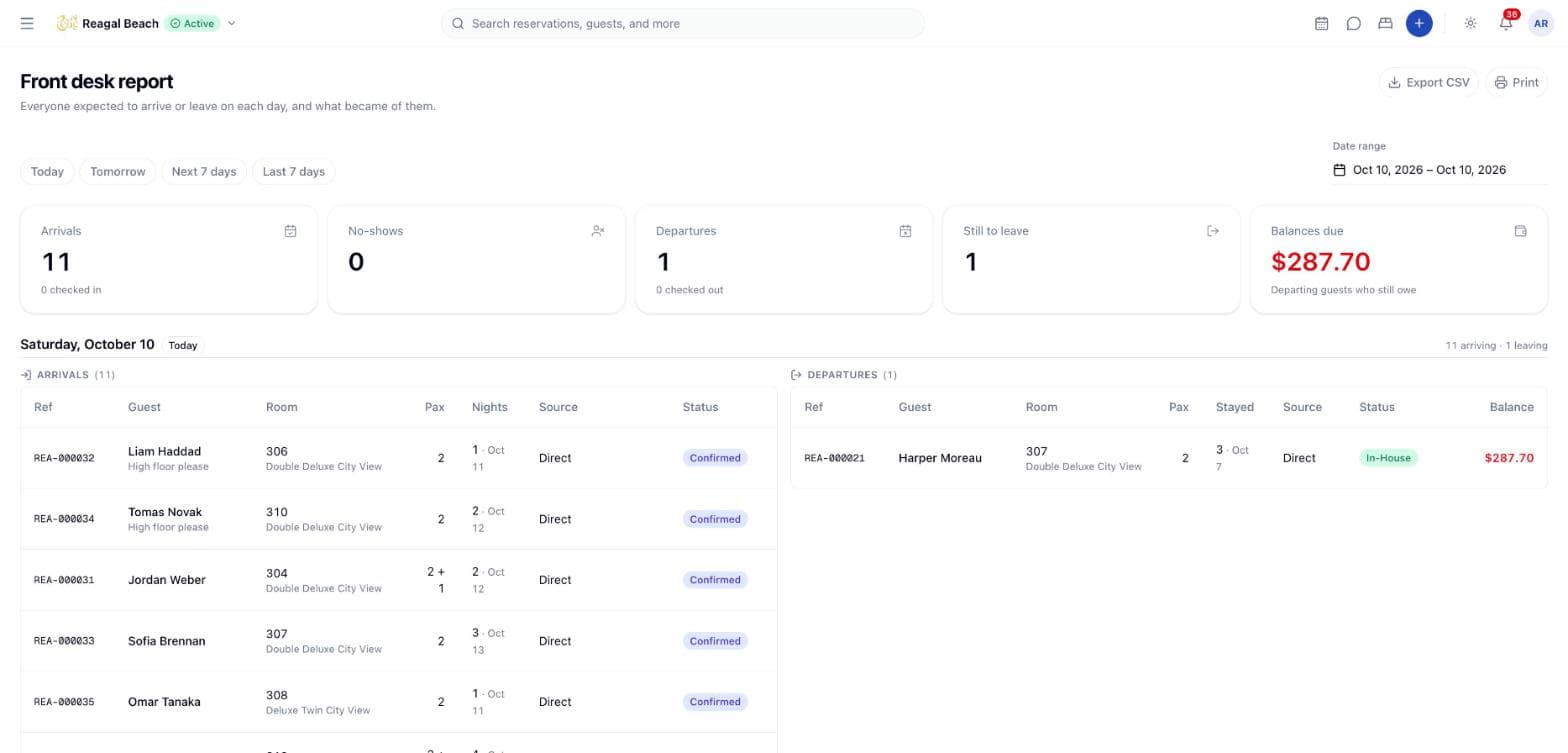Click reference REA-000035
This screenshot has height=753, width=1568.
64,702
